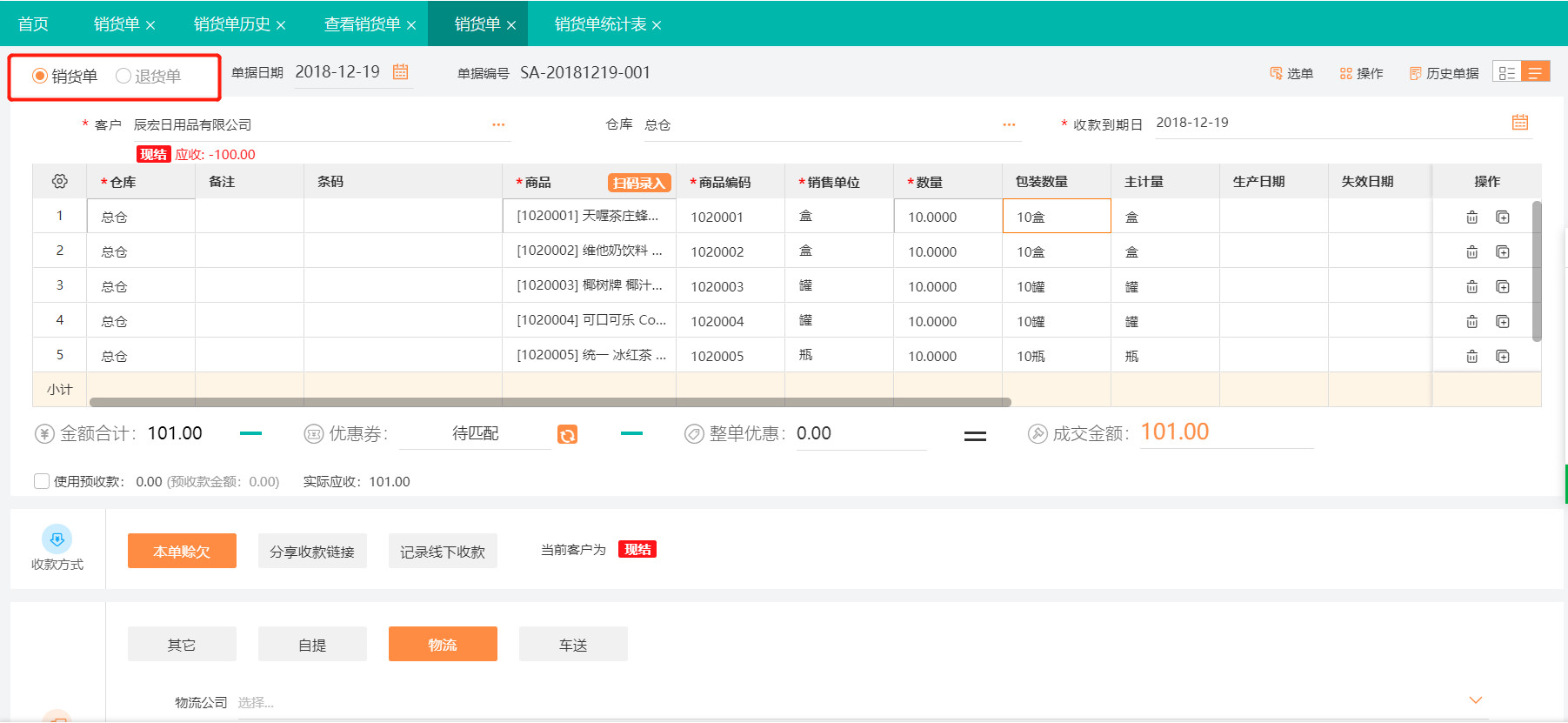Choose the 物流 delivery option
The width and height of the screenshot is (1568, 723).
[x=443, y=644]
